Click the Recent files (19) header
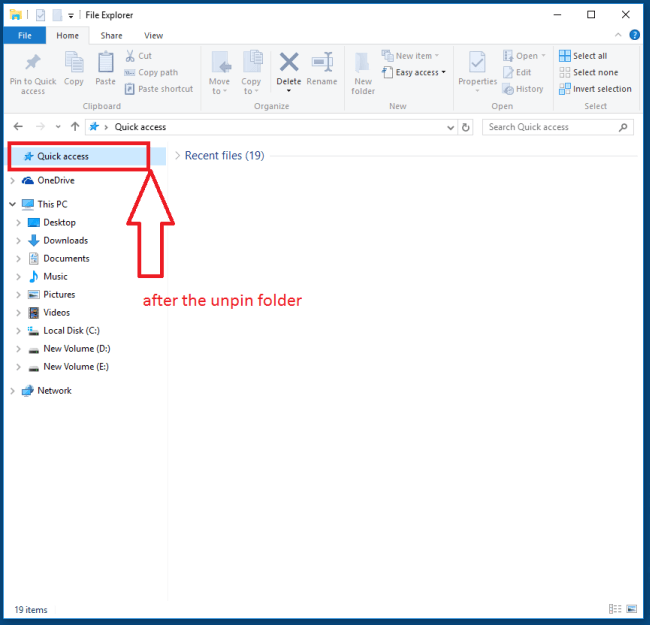The width and height of the screenshot is (650, 625). pyautogui.click(x=224, y=155)
